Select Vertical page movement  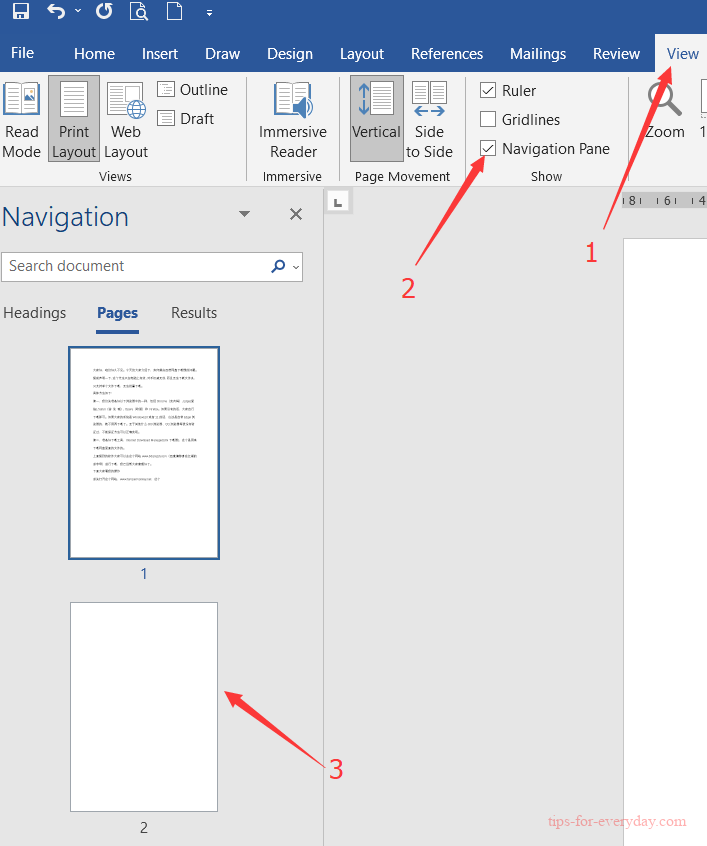[x=377, y=119]
